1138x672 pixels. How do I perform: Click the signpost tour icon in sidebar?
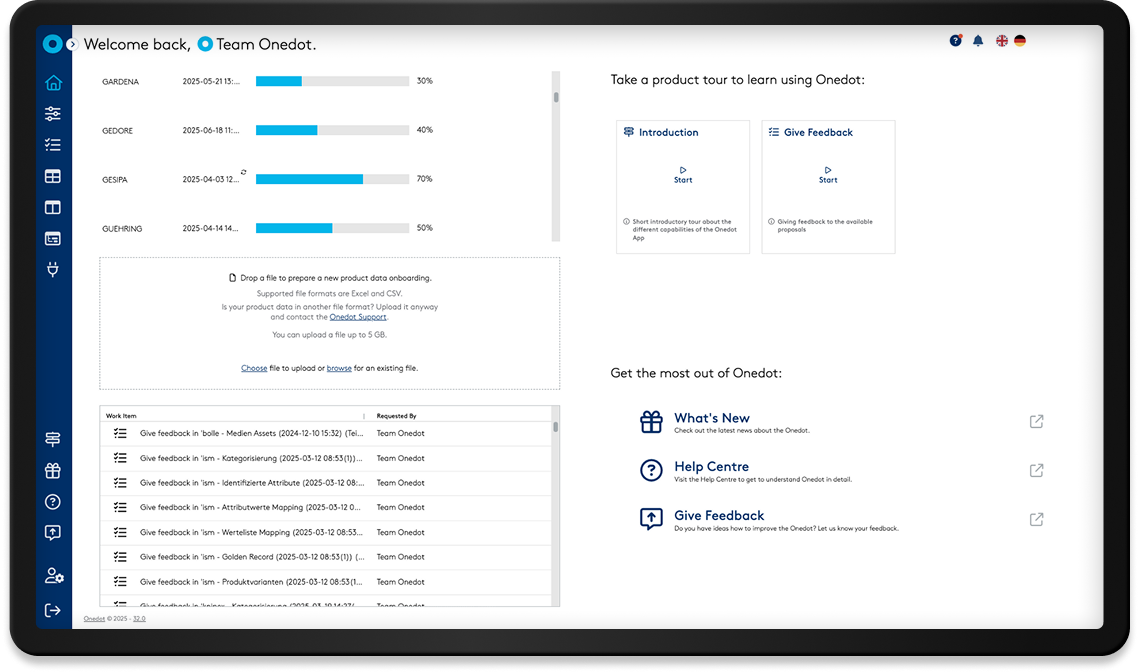click(x=53, y=439)
